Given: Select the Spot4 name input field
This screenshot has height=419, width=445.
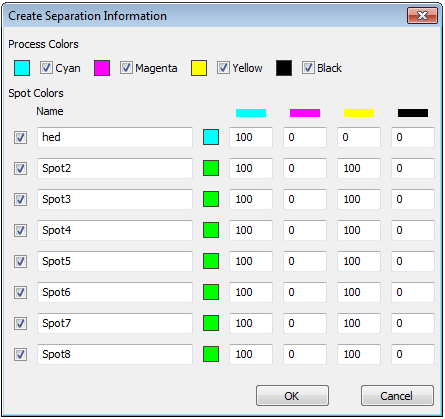Looking at the screenshot, I should coord(115,230).
